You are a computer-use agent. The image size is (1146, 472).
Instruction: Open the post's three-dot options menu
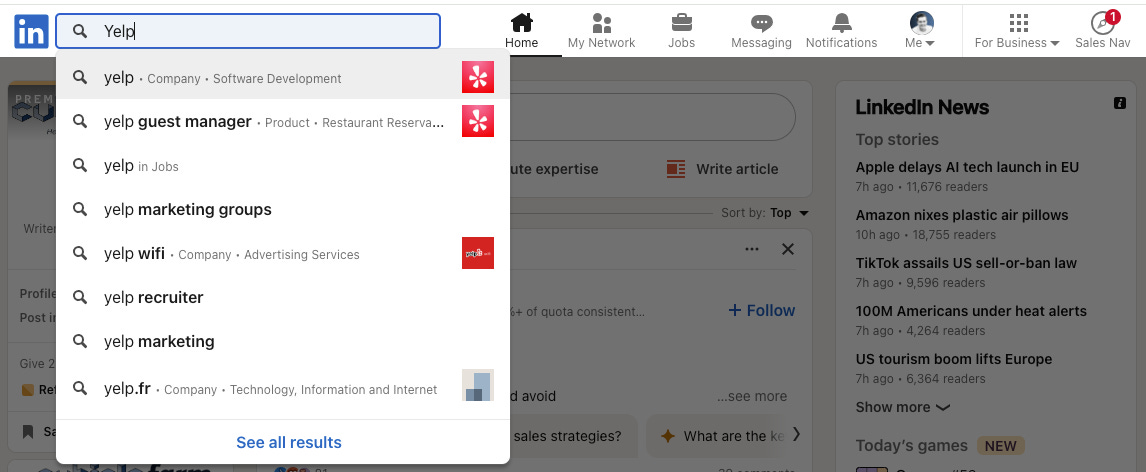tap(751, 249)
